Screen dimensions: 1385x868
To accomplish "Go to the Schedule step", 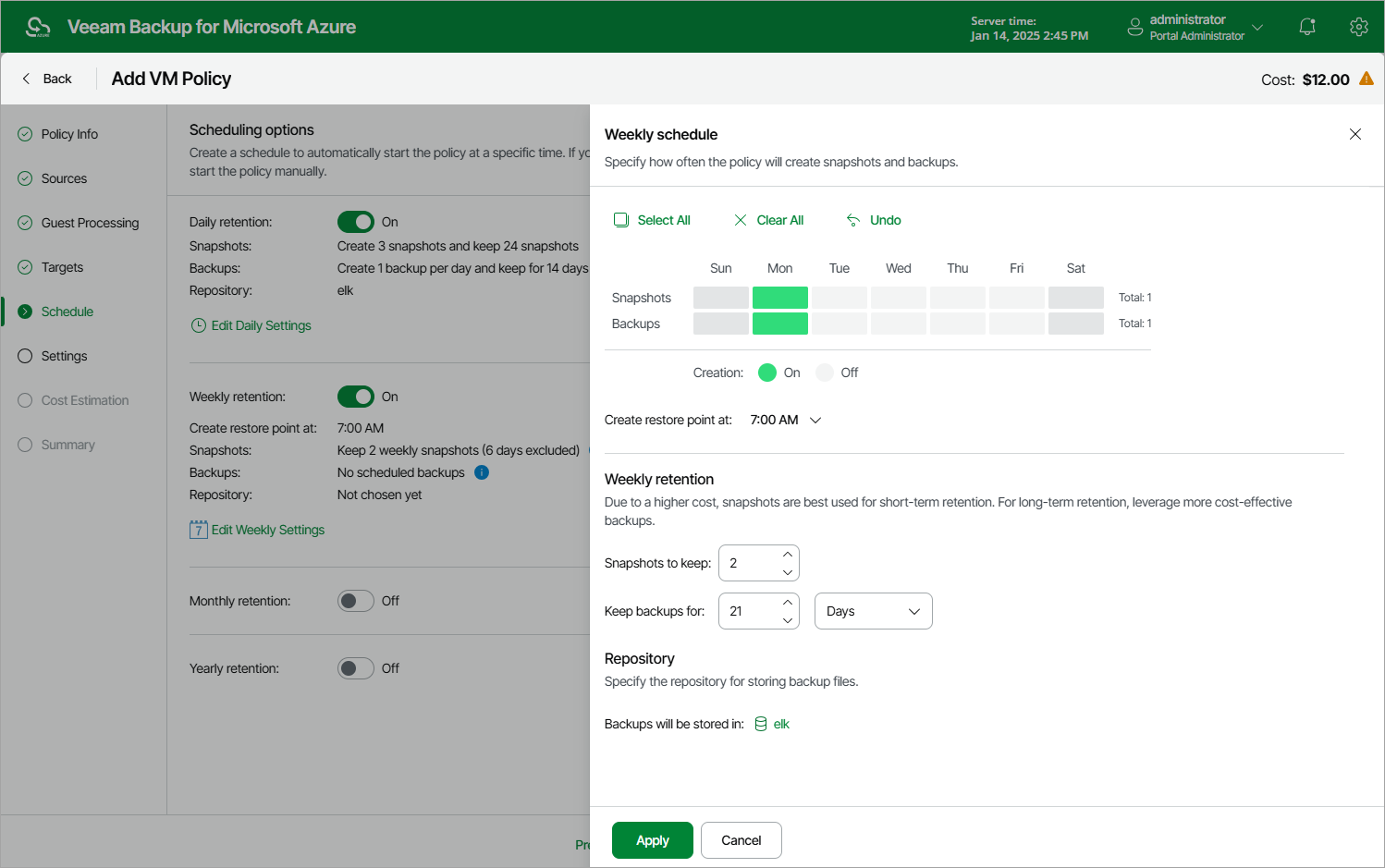I will point(67,312).
